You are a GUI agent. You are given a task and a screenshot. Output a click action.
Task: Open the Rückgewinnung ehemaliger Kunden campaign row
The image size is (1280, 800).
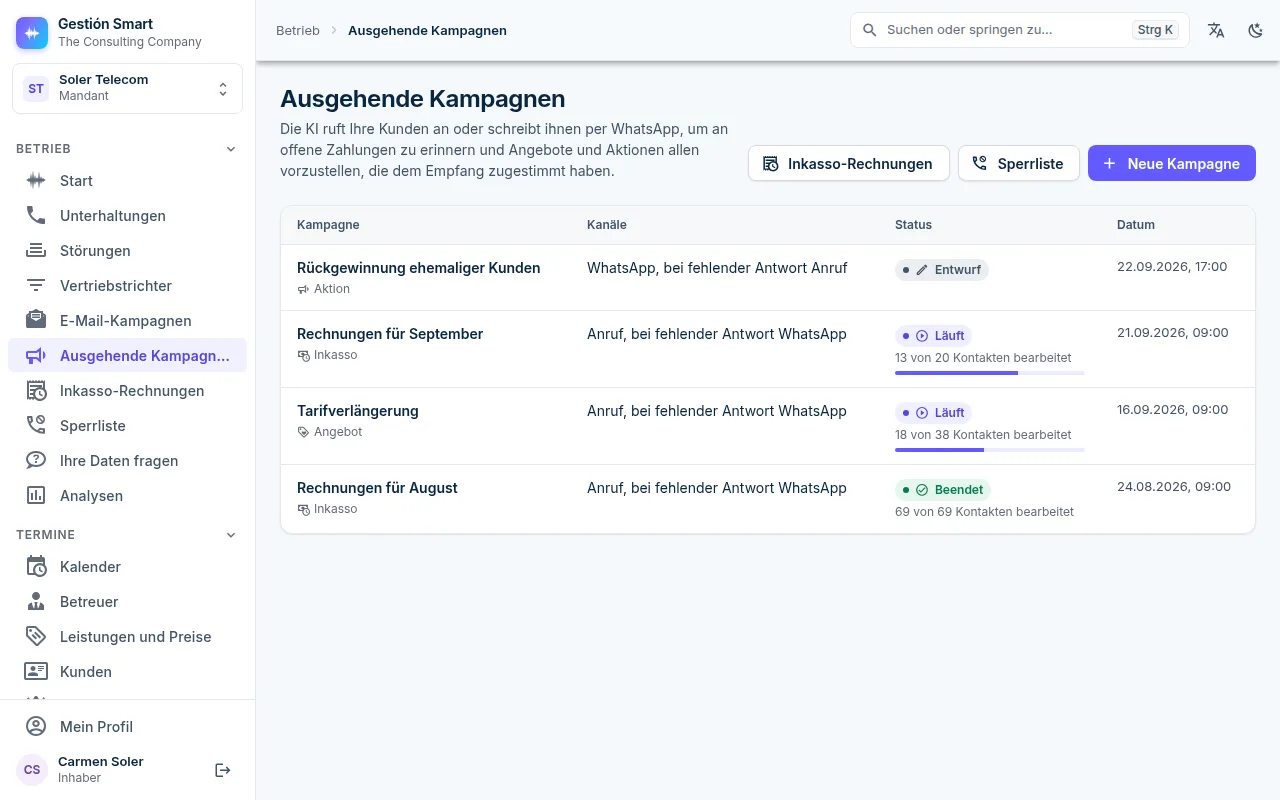(x=768, y=278)
